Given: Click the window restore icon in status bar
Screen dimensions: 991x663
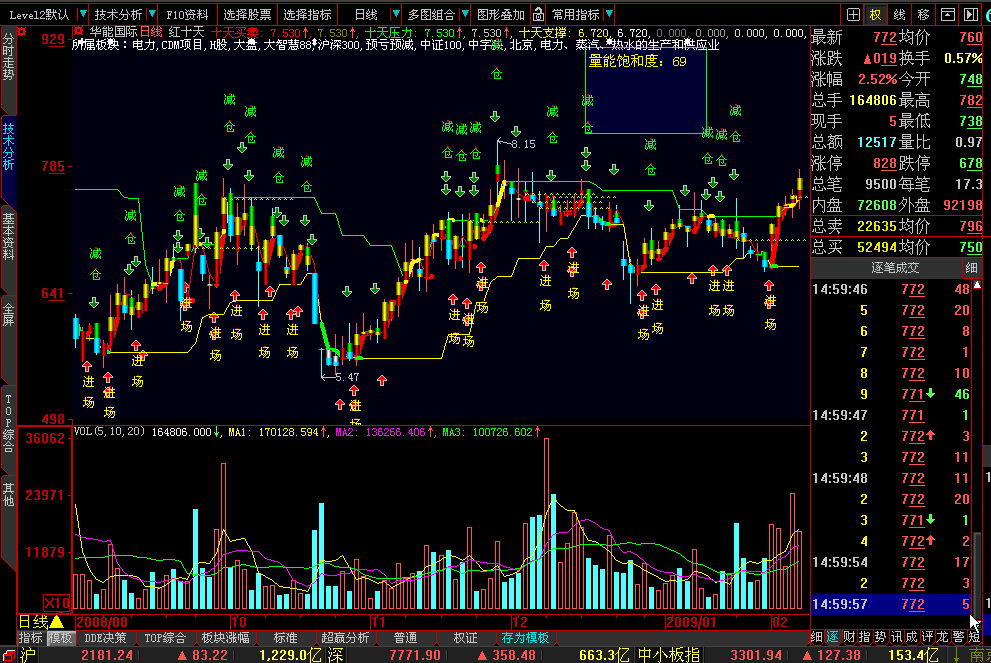Looking at the screenshot, I should pyautogui.click(x=8, y=655).
